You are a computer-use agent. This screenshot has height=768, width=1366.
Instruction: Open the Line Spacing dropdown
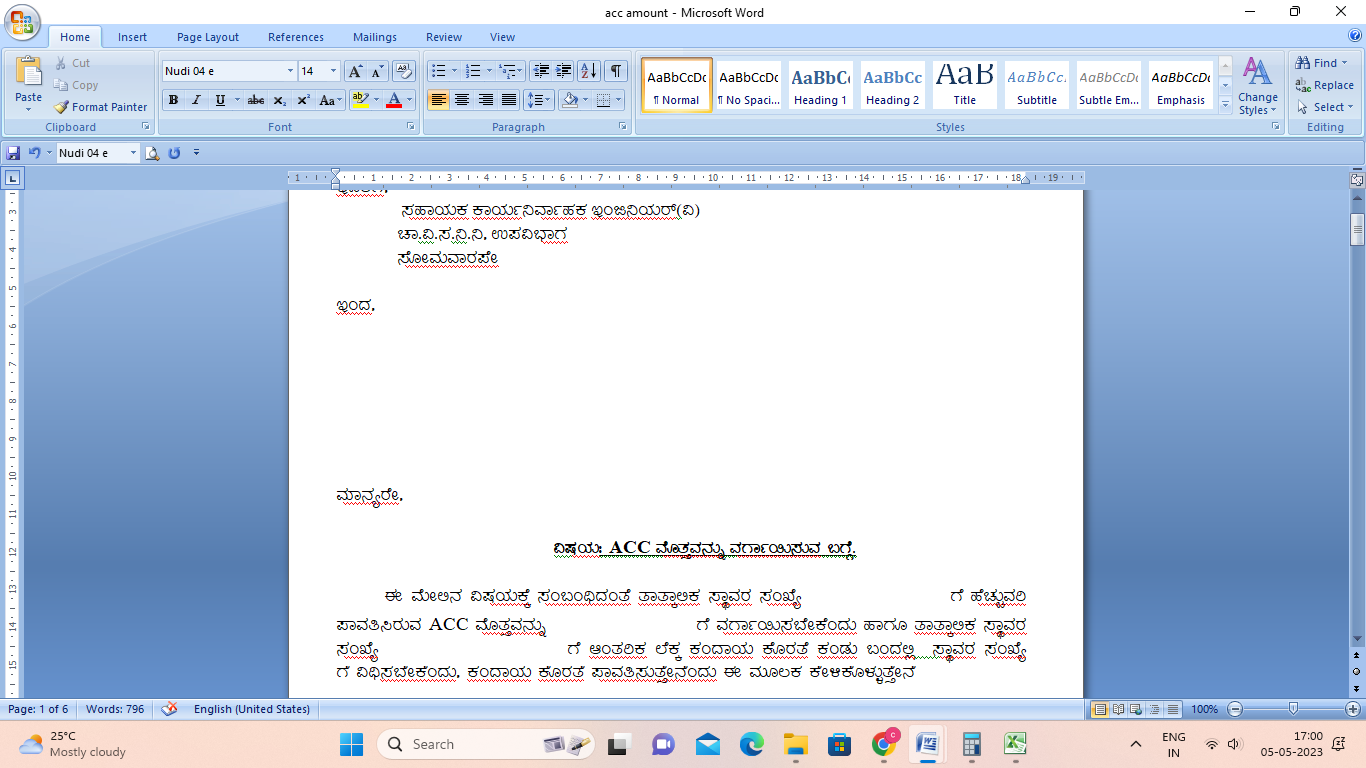[x=539, y=100]
